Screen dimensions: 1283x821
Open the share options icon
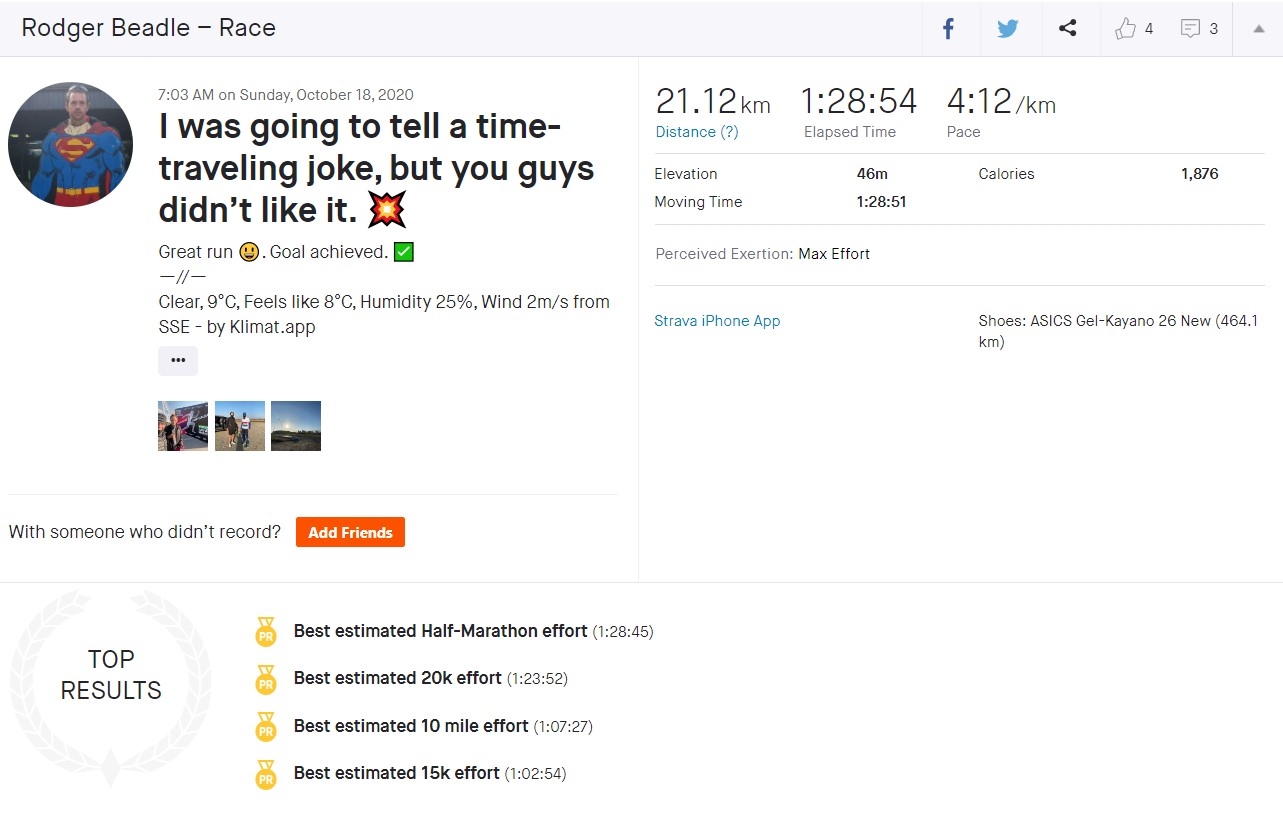click(1068, 29)
